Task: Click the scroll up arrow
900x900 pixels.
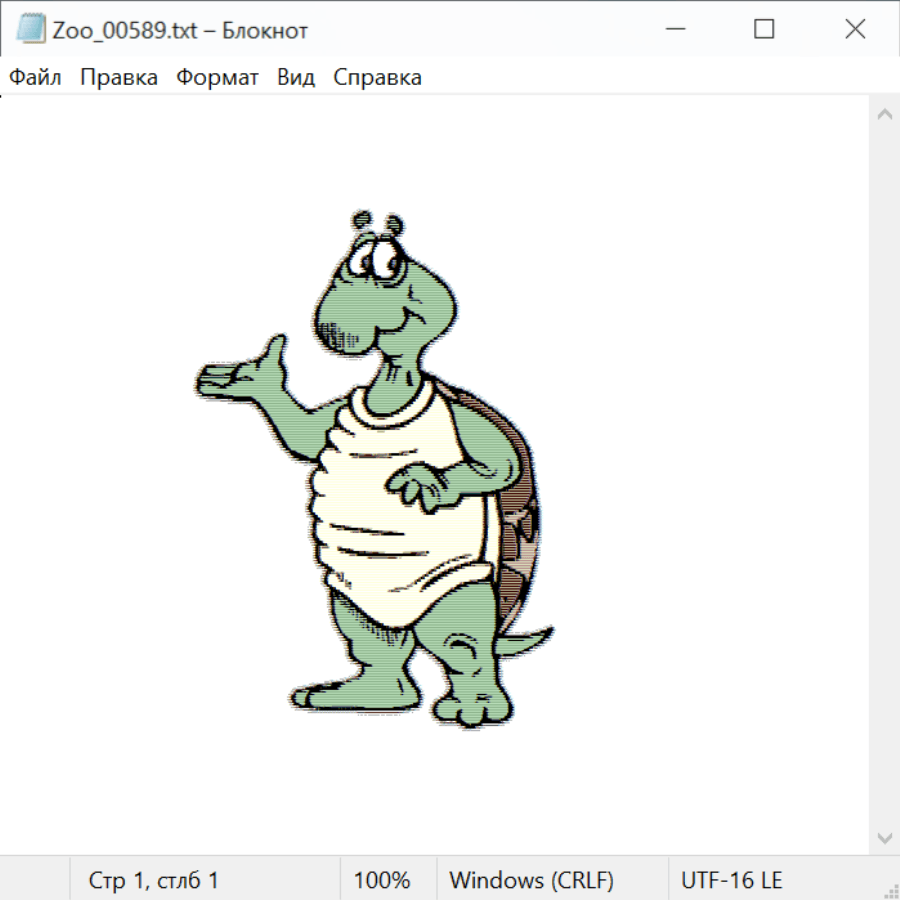Action: point(884,115)
